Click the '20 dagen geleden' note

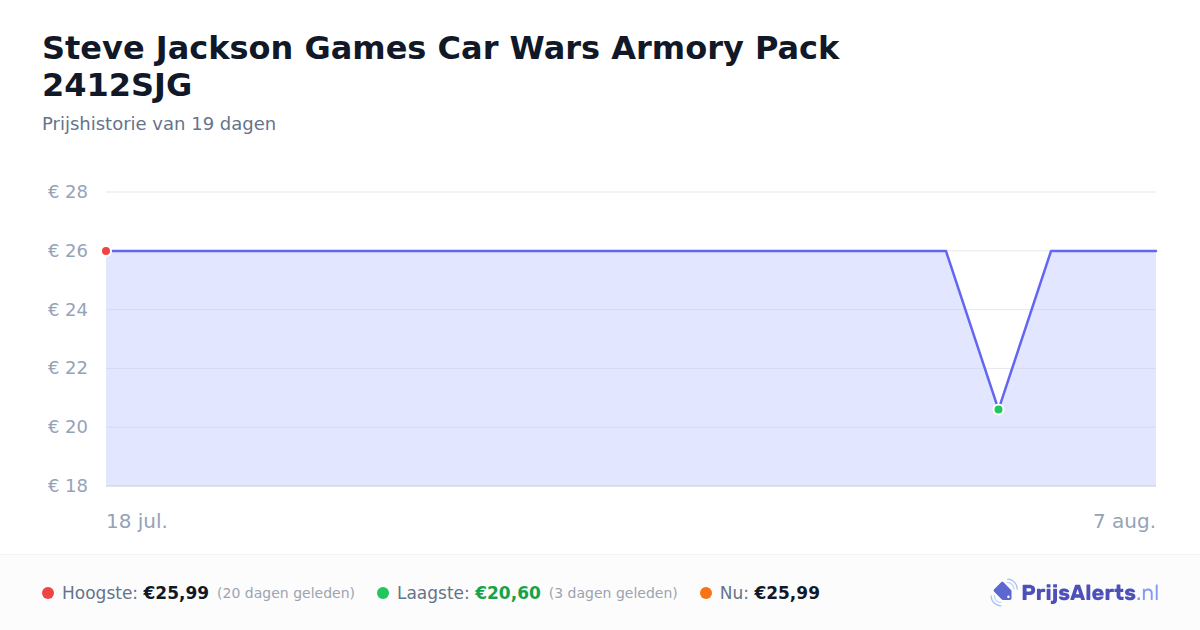click(x=286, y=593)
